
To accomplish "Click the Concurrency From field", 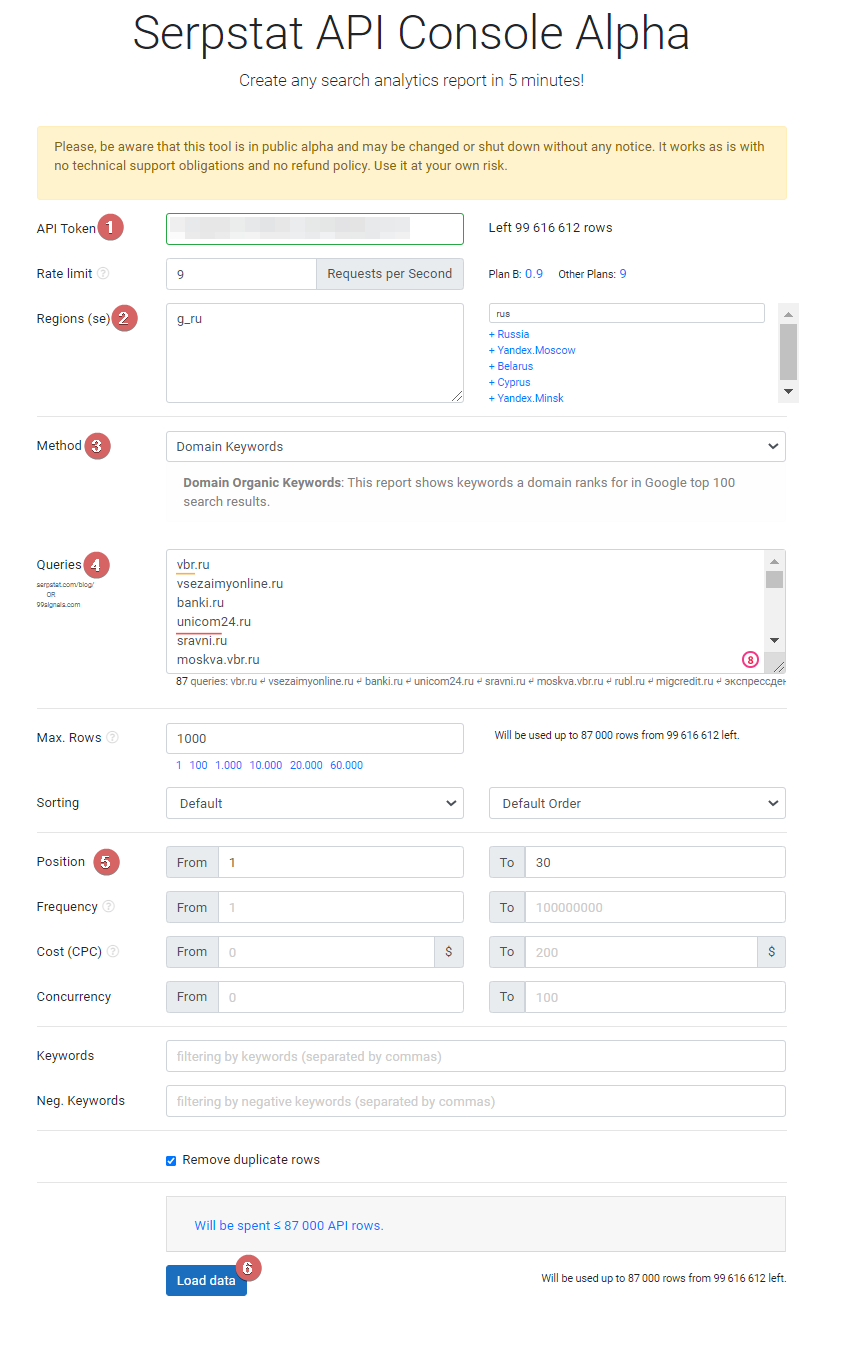I will coord(341,997).
